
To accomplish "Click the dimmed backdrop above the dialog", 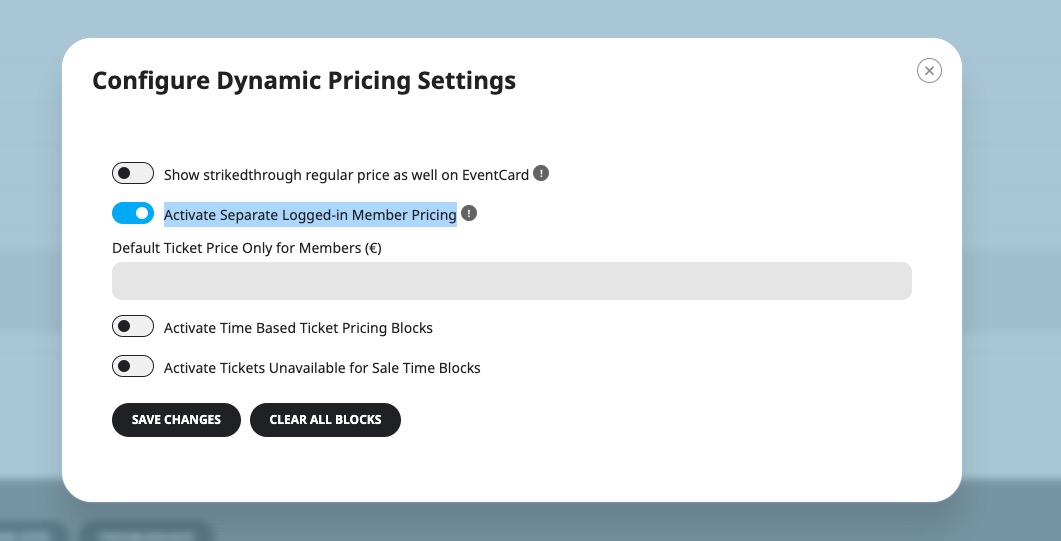I will tap(530, 18).
